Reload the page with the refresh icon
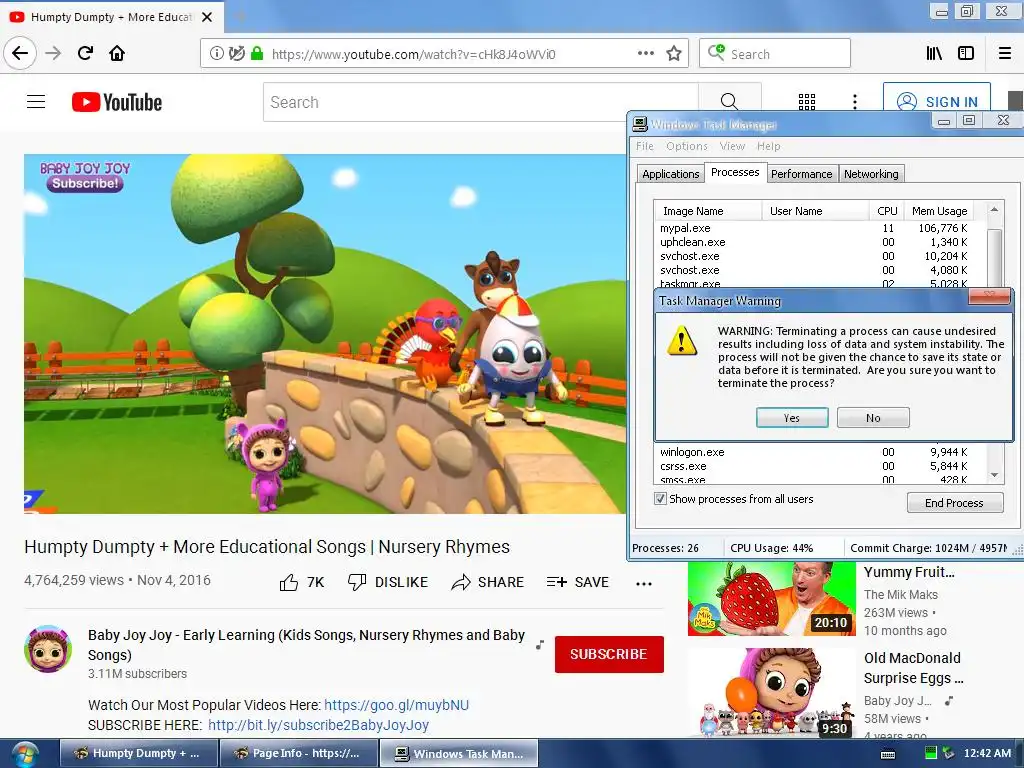 click(86, 53)
